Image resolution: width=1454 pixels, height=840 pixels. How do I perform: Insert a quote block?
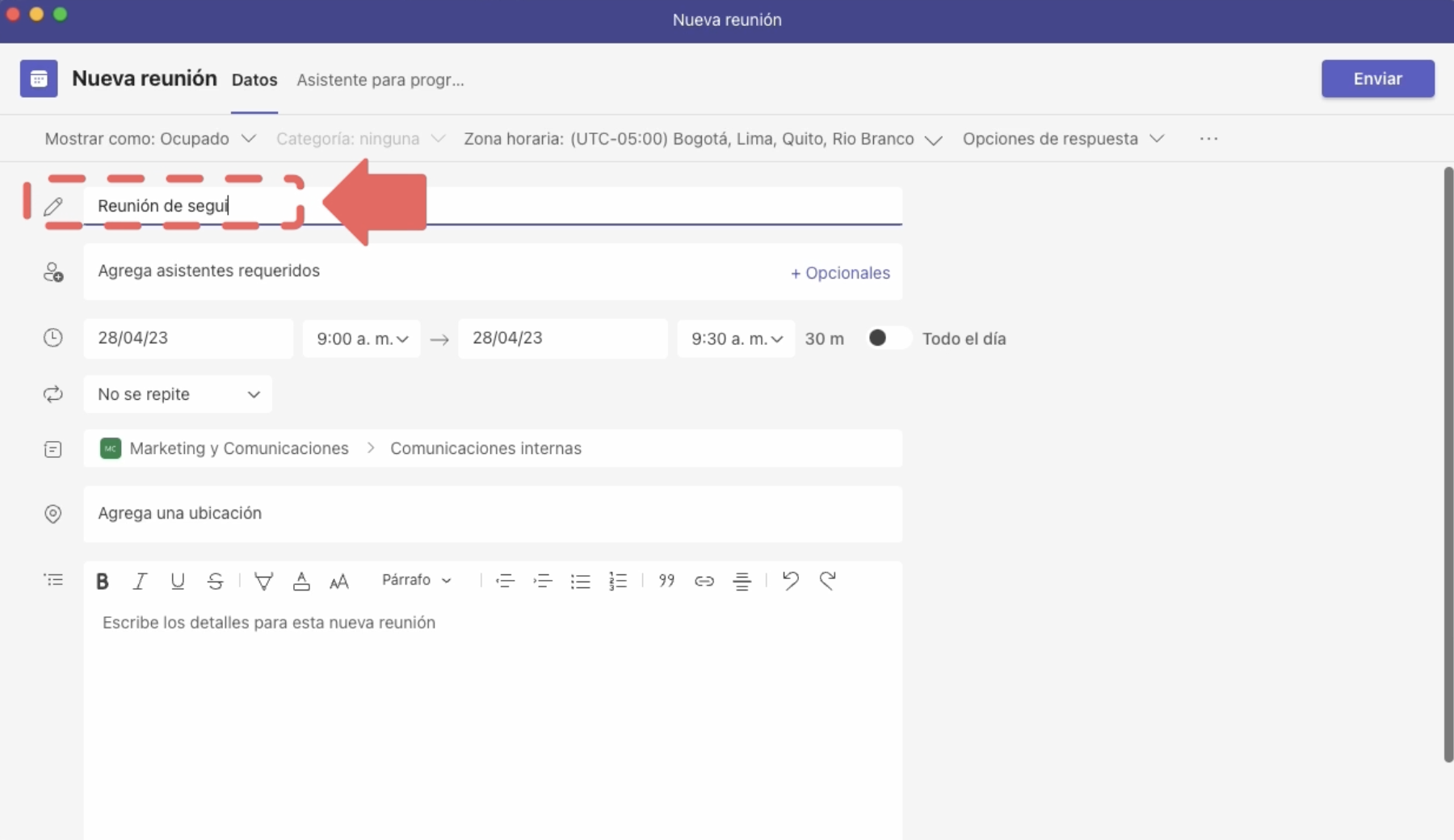(x=666, y=581)
